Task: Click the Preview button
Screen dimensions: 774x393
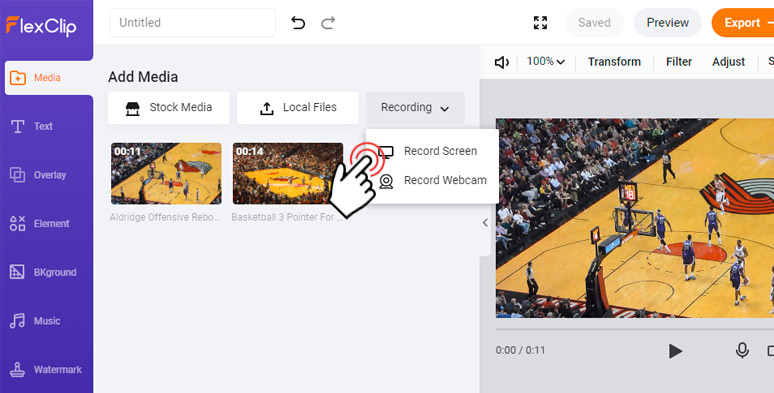Action: (x=667, y=23)
